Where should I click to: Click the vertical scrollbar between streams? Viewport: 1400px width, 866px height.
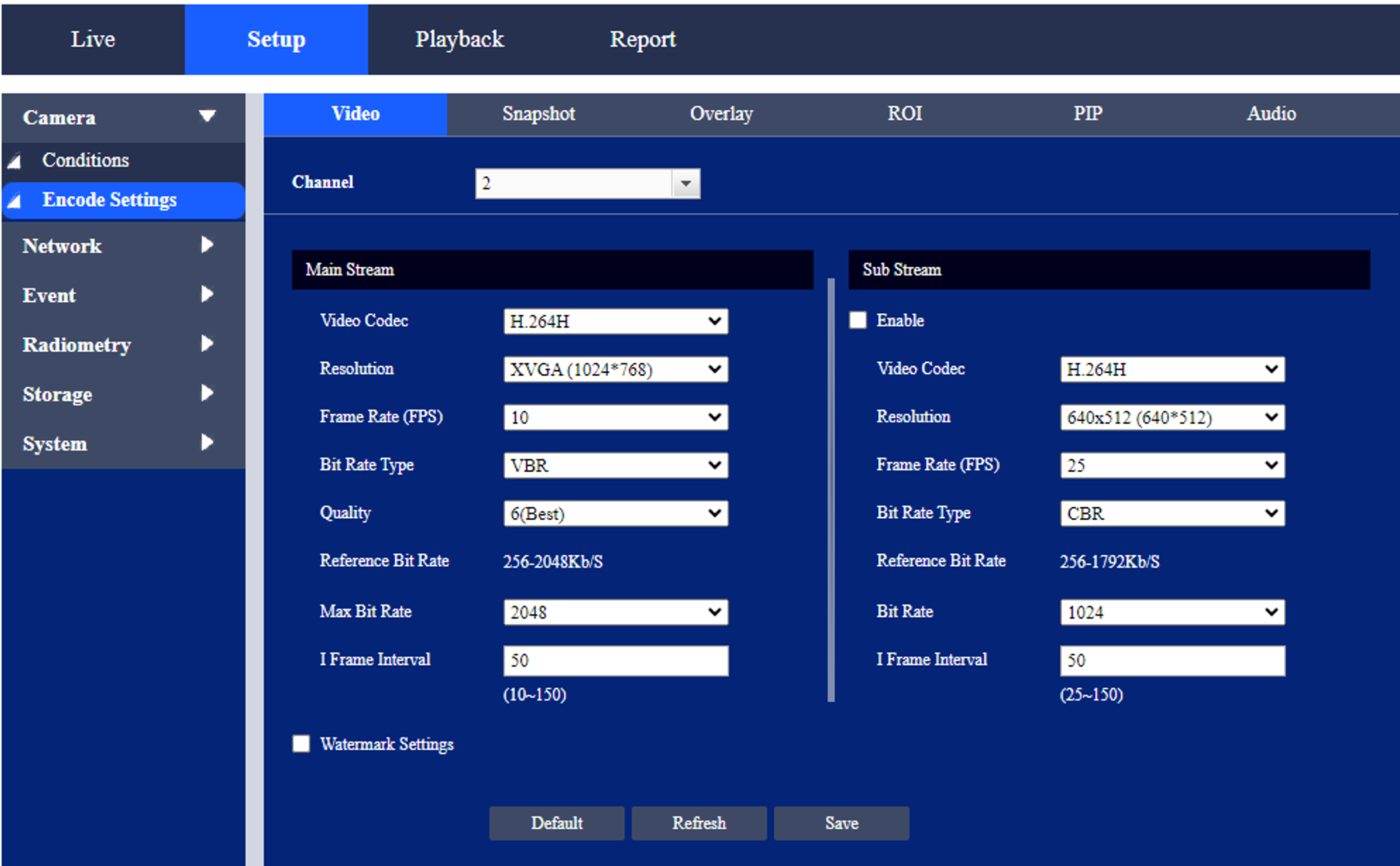[x=830, y=490]
